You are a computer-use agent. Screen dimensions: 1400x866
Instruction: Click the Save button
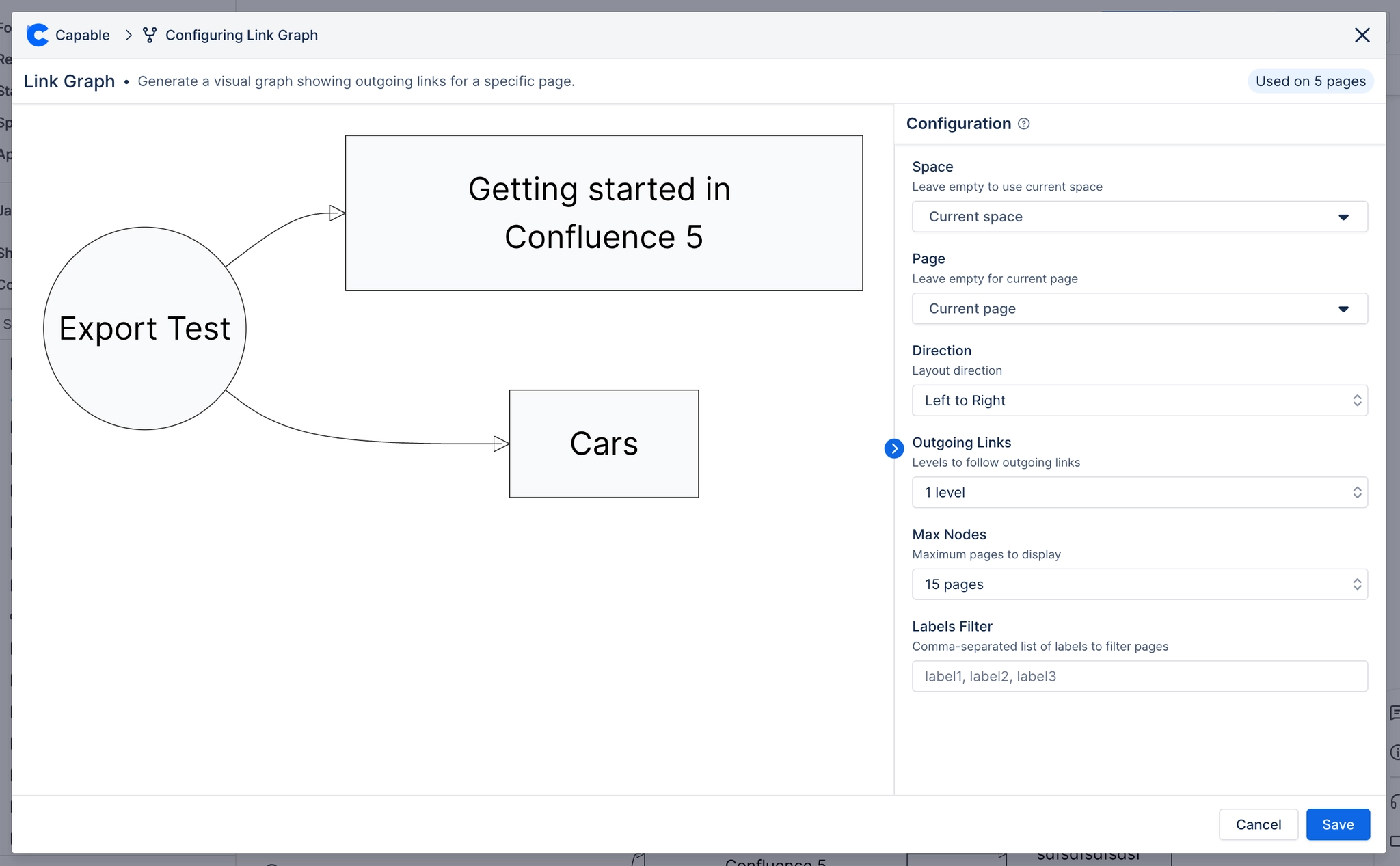(1338, 824)
